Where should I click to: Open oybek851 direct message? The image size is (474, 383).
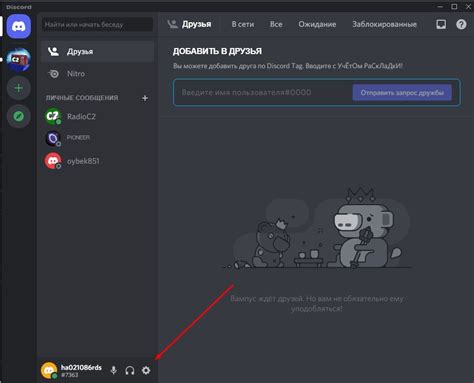pyautogui.click(x=97, y=161)
